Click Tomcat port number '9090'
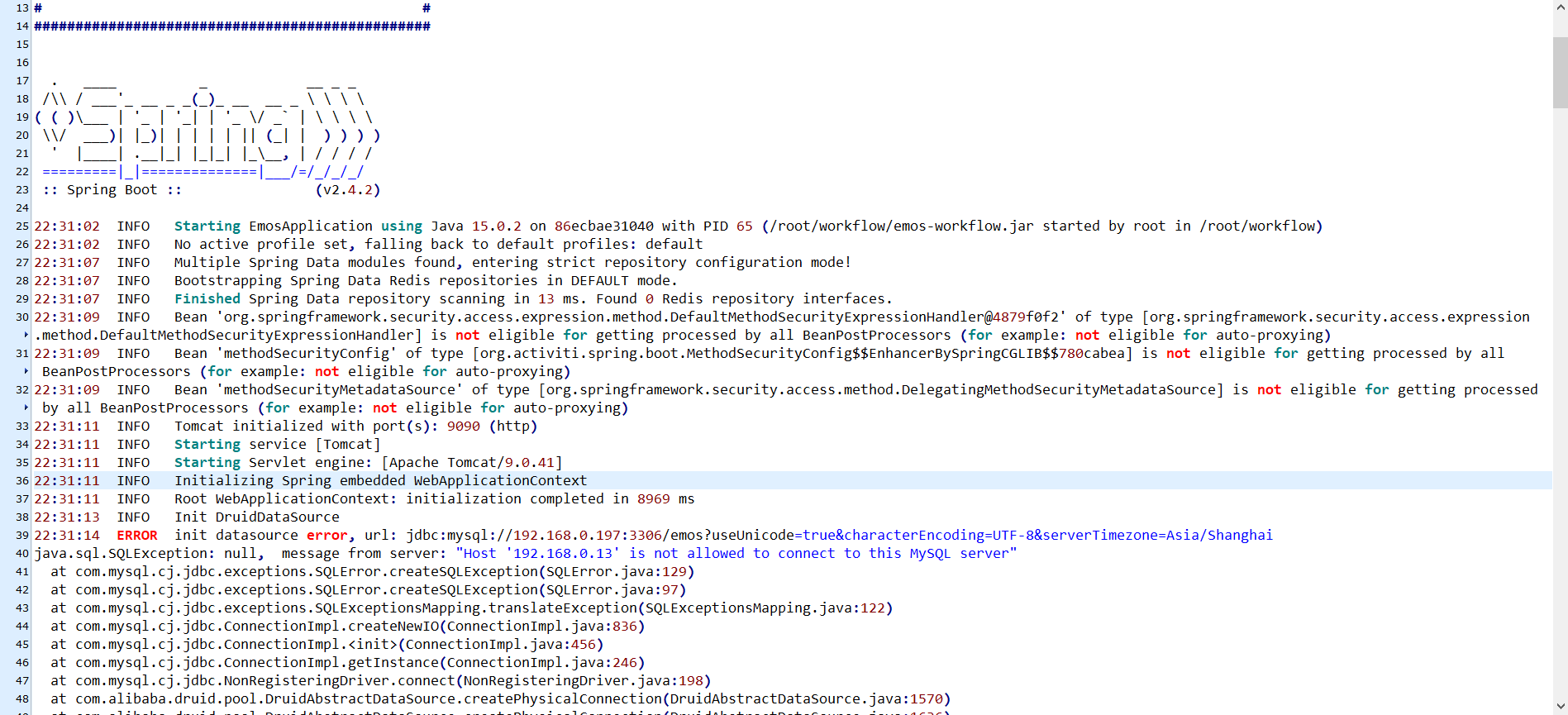This screenshot has width=1568, height=715. pos(464,427)
